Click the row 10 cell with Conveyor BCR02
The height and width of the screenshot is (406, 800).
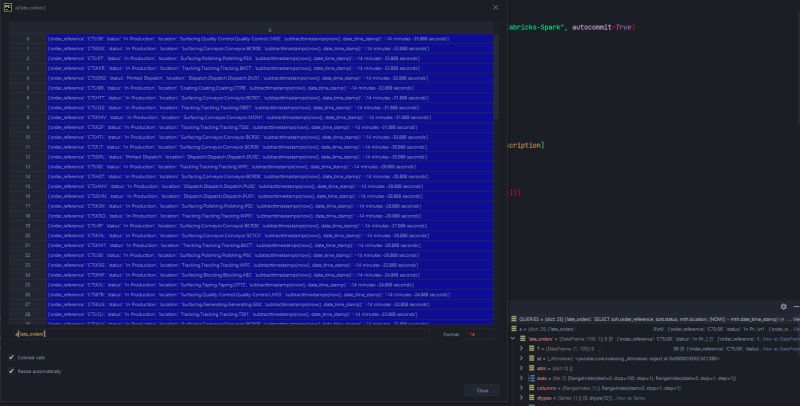coord(270,137)
